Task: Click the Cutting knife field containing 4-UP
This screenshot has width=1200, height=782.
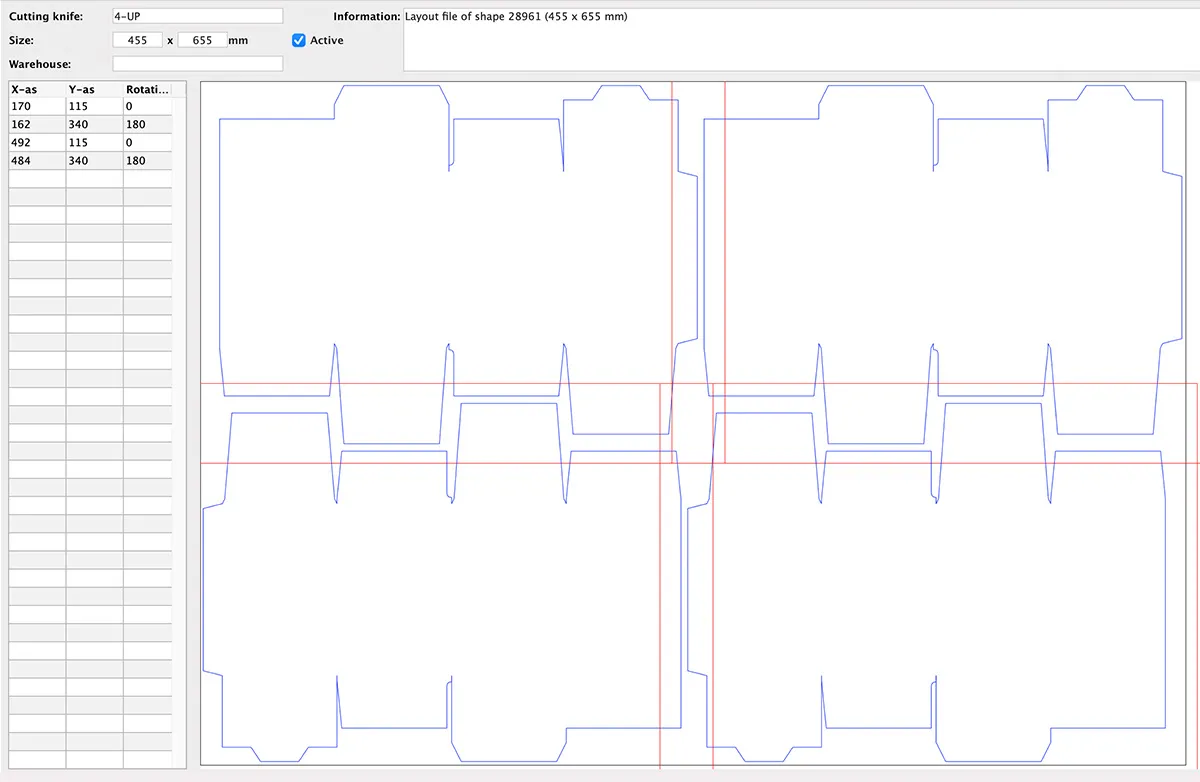Action: 197,16
